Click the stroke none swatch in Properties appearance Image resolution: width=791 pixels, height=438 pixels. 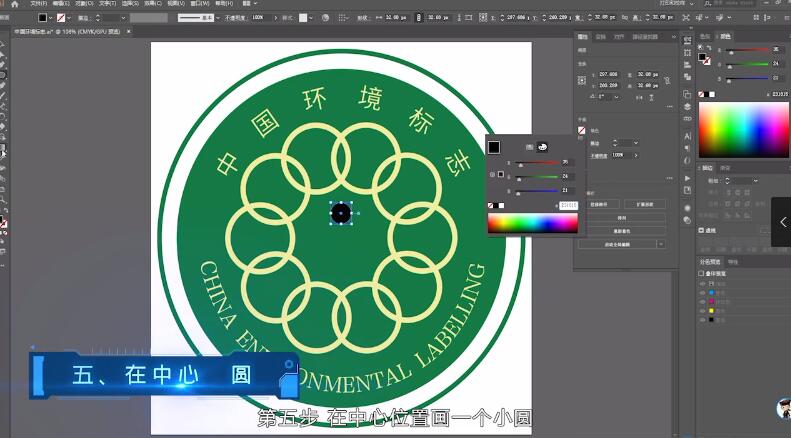[x=582, y=131]
